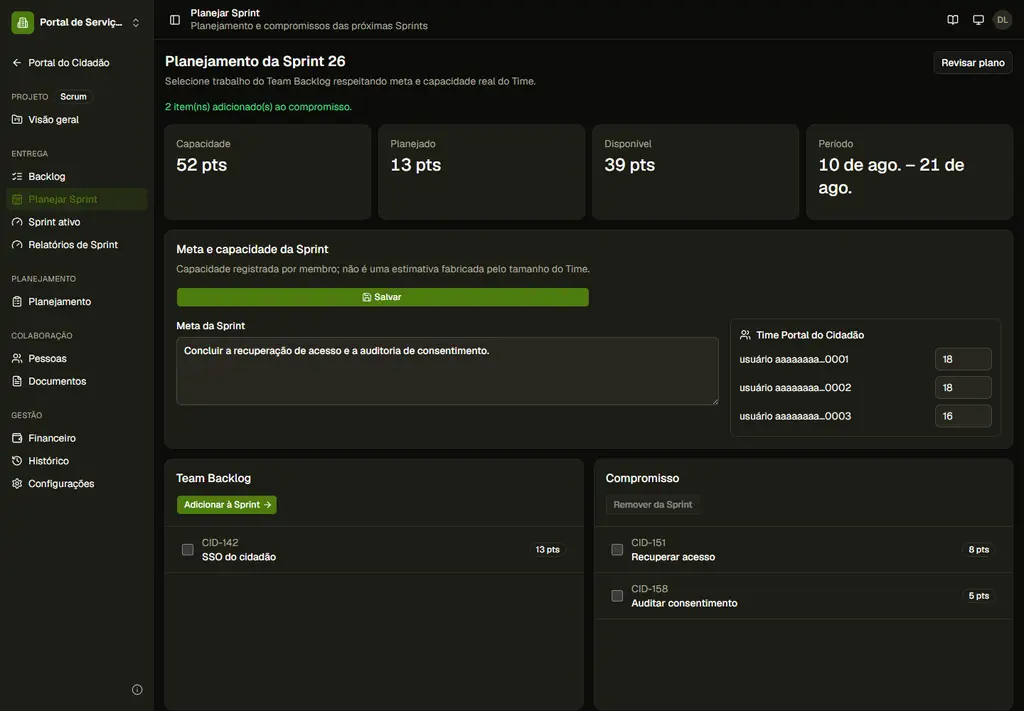
Task: Check the CID-158 Auditar consentimento checkbox
Action: click(617, 595)
